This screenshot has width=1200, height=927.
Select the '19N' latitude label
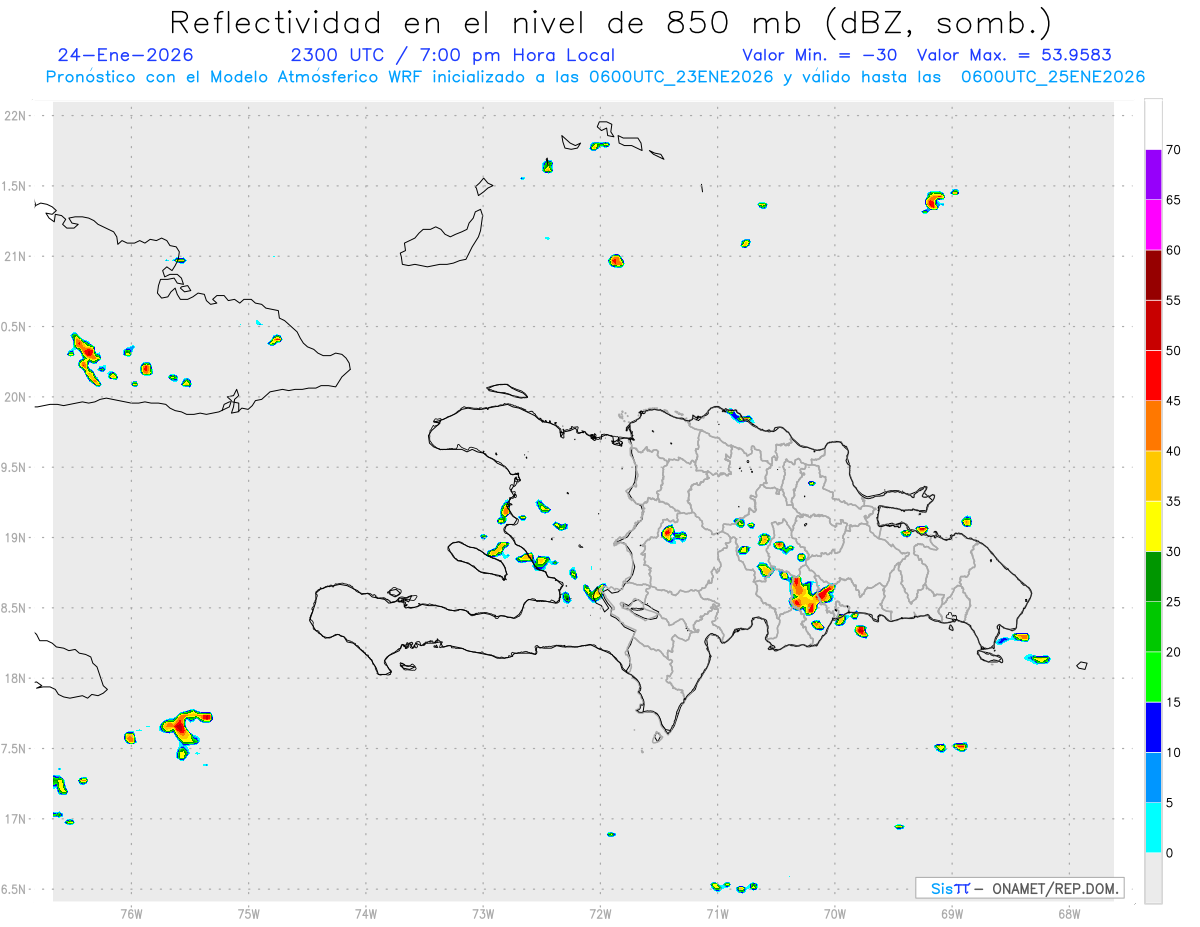point(16,538)
